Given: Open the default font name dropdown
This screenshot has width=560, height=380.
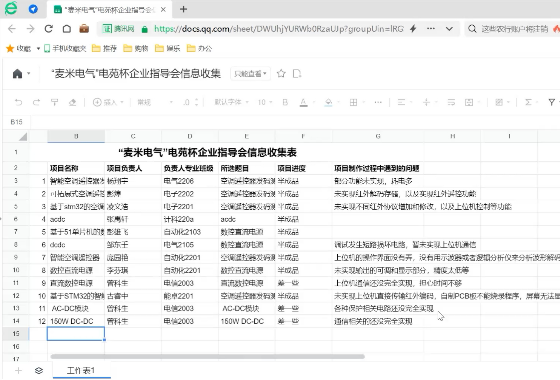Looking at the screenshot, I should point(231,102).
